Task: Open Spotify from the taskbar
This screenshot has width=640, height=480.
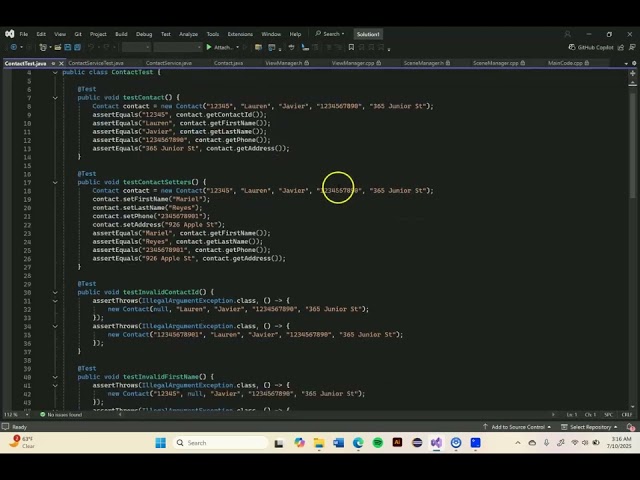Action: coord(378,443)
